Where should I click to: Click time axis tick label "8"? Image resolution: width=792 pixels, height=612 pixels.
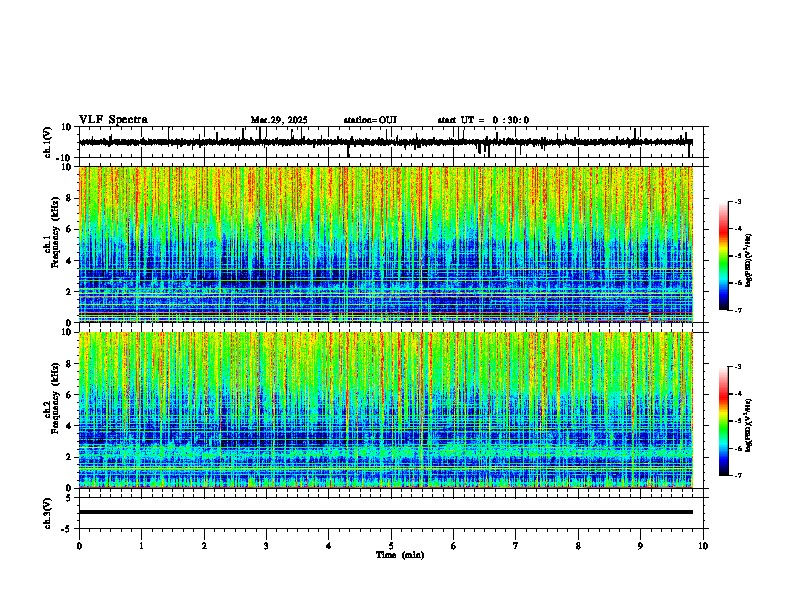coord(578,546)
